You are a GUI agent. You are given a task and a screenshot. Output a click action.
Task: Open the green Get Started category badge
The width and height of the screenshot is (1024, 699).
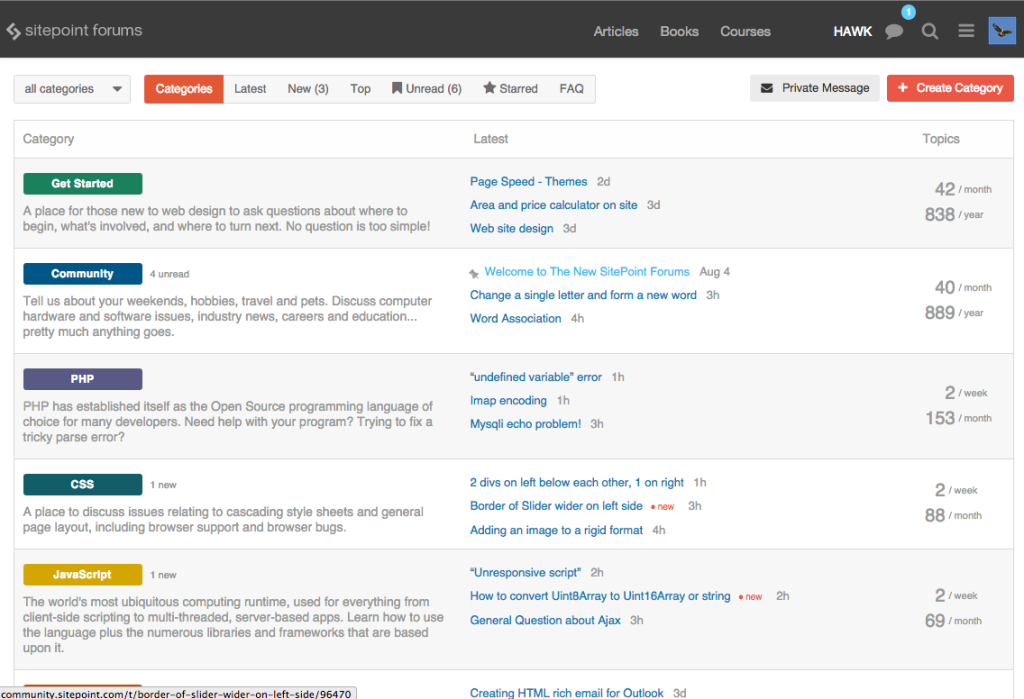(x=83, y=184)
